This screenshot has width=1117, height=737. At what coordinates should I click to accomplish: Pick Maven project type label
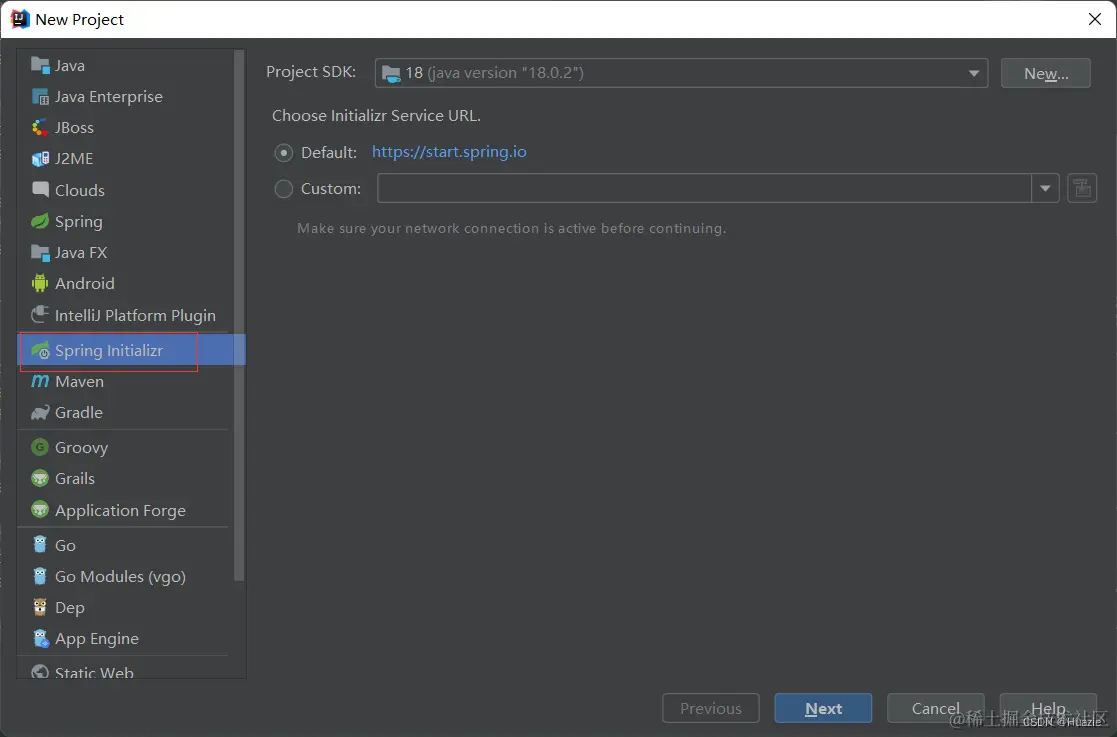pos(79,382)
